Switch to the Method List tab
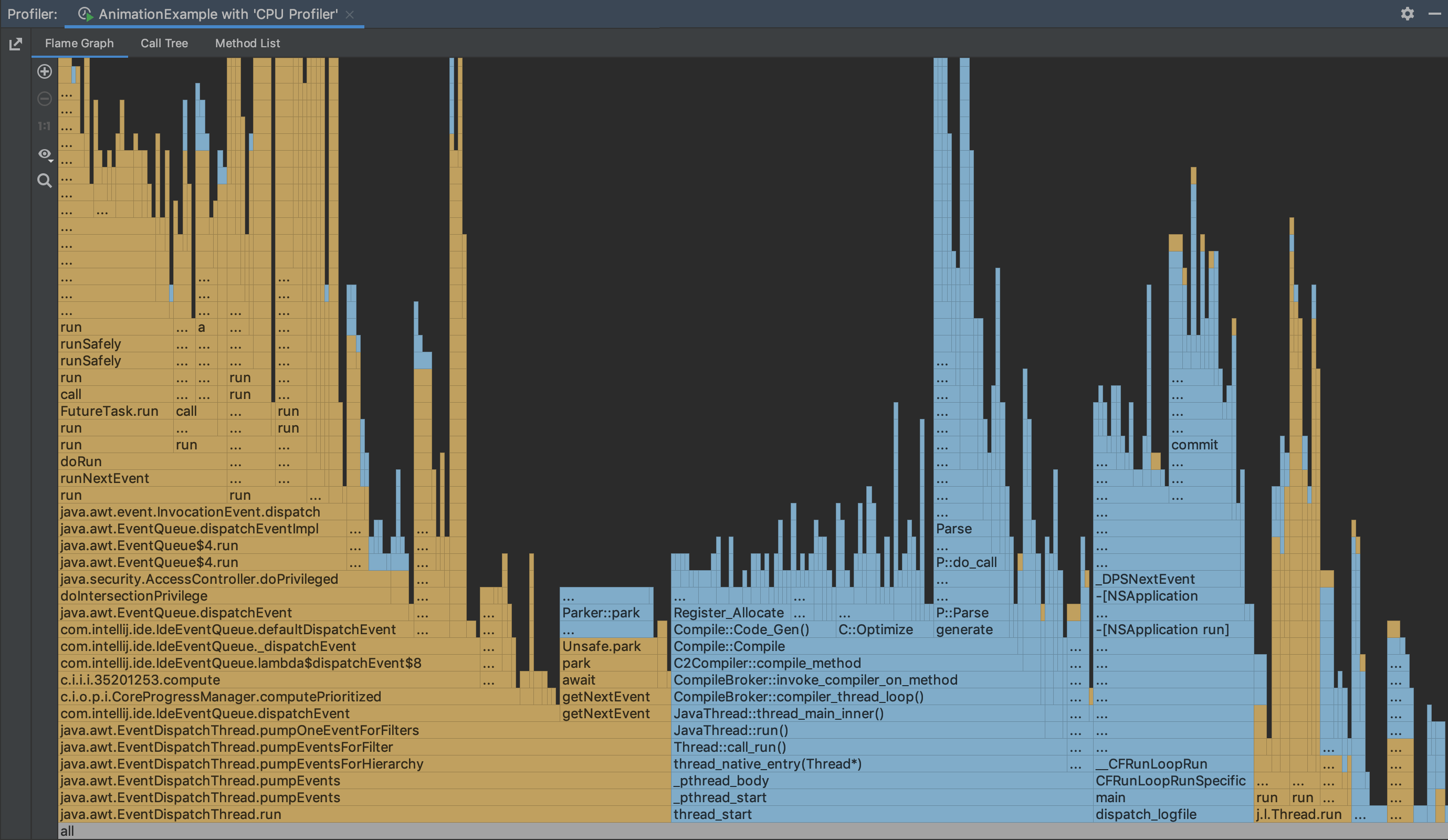 pos(247,43)
